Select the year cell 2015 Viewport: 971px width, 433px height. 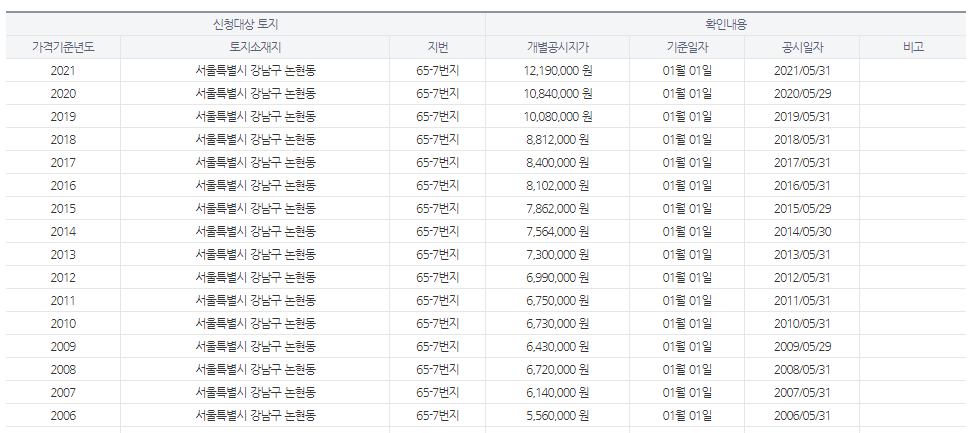[x=63, y=209]
